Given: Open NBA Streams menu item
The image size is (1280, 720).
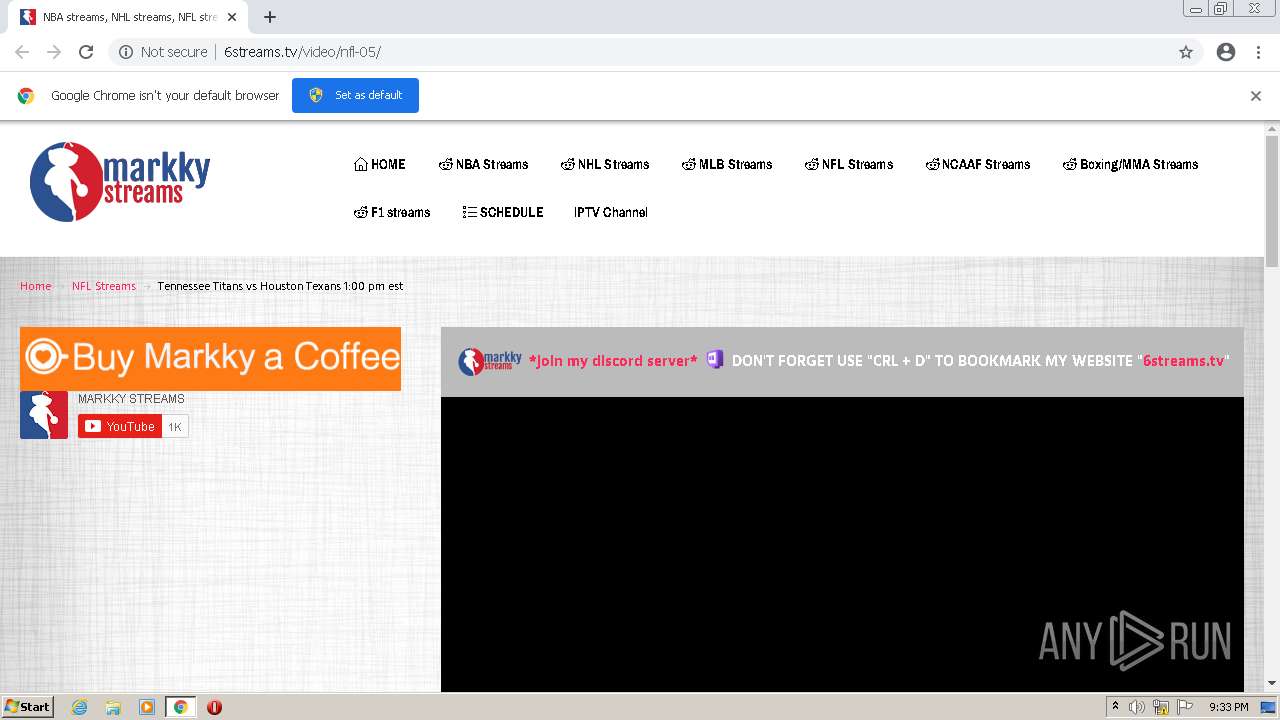Looking at the screenshot, I should click(483, 164).
